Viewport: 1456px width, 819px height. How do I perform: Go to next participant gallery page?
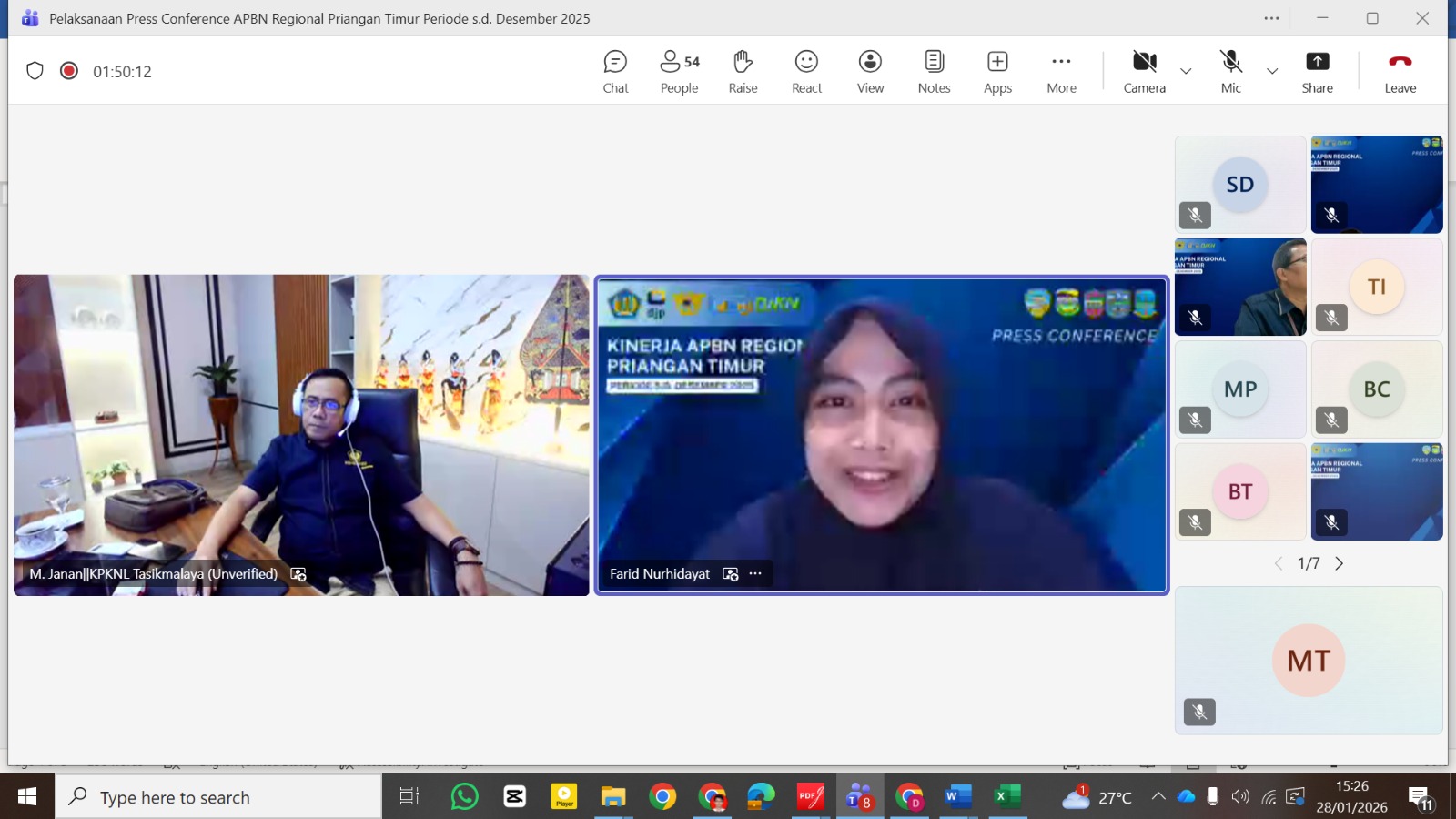pos(1339,563)
